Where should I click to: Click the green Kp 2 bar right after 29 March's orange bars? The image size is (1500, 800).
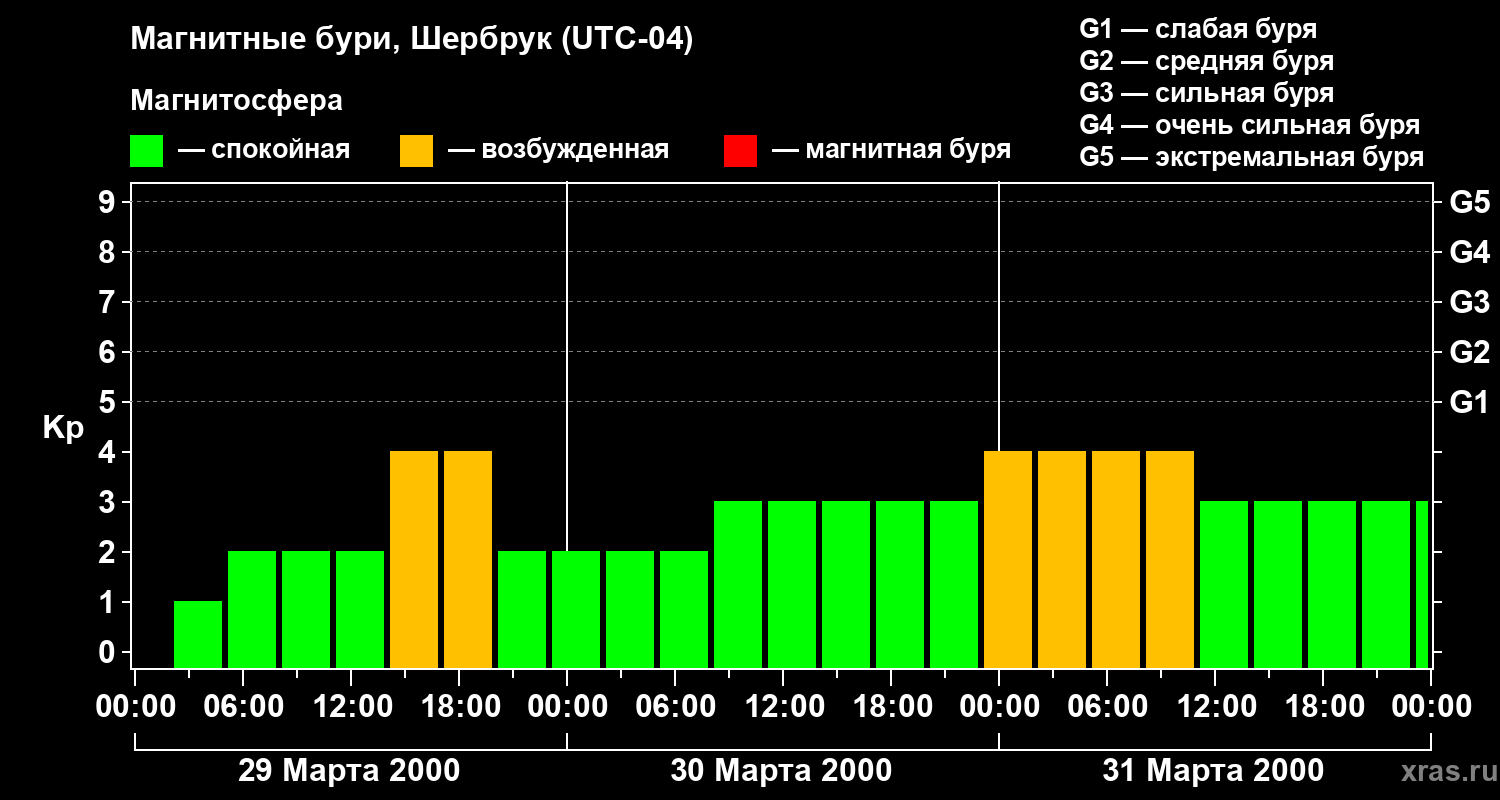click(x=522, y=609)
